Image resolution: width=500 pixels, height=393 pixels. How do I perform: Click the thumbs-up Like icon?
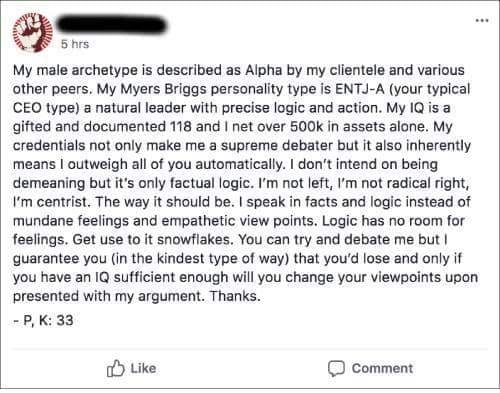point(115,368)
